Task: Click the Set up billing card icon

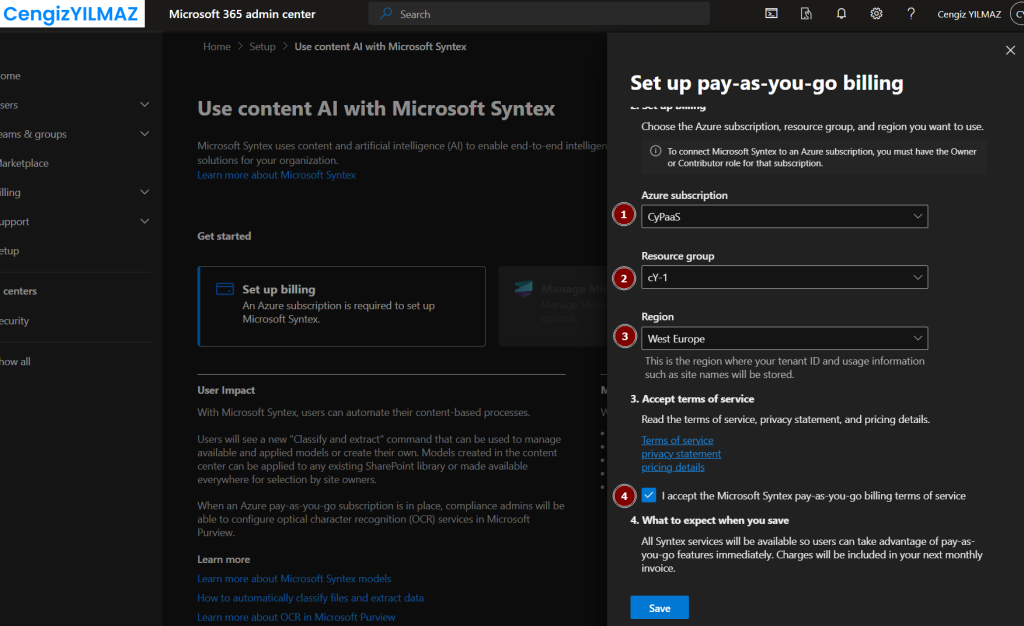Action: tap(225, 290)
